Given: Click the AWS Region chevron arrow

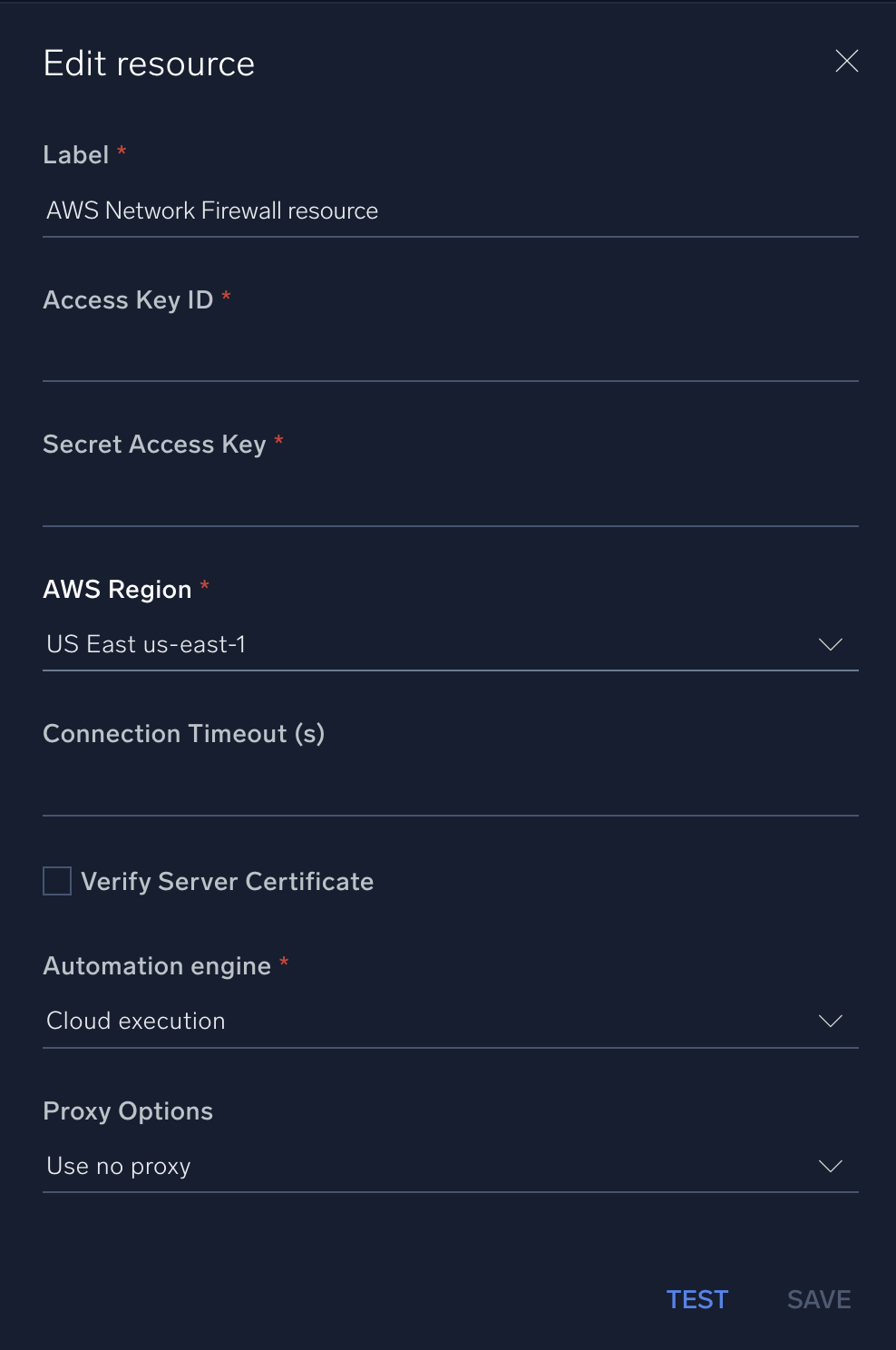Looking at the screenshot, I should 830,644.
